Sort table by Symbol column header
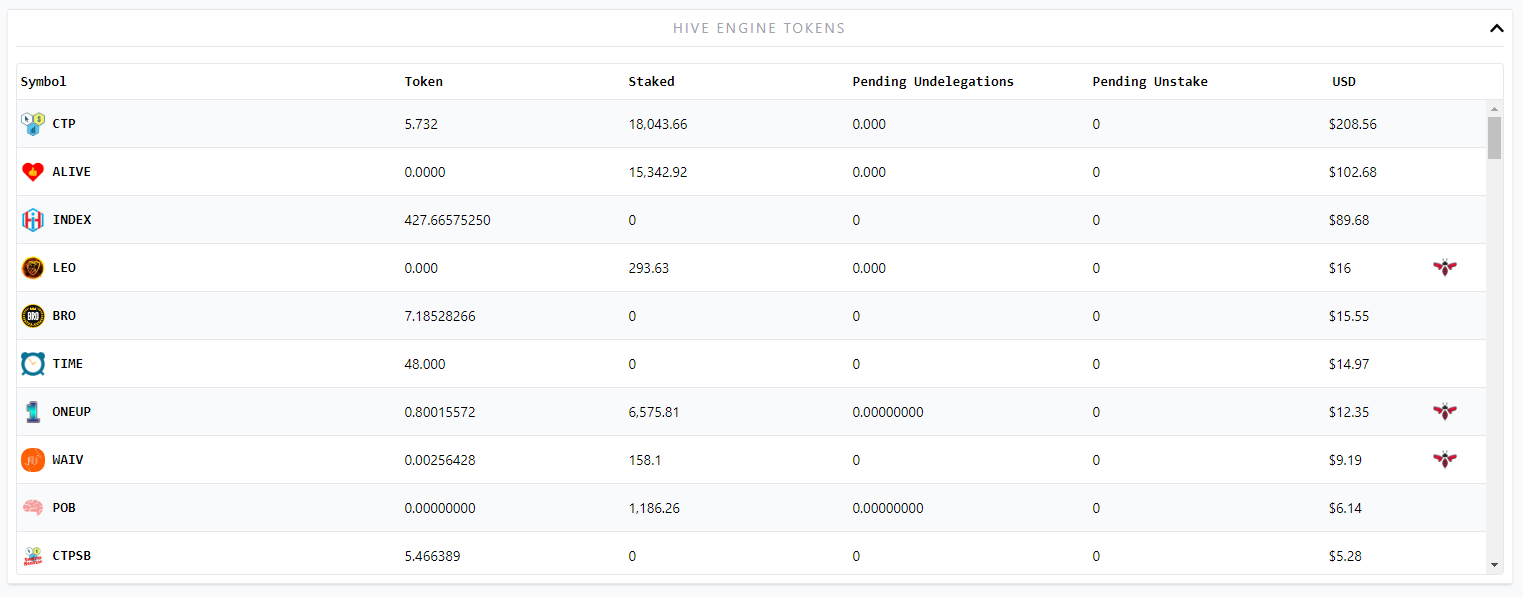 pos(44,82)
